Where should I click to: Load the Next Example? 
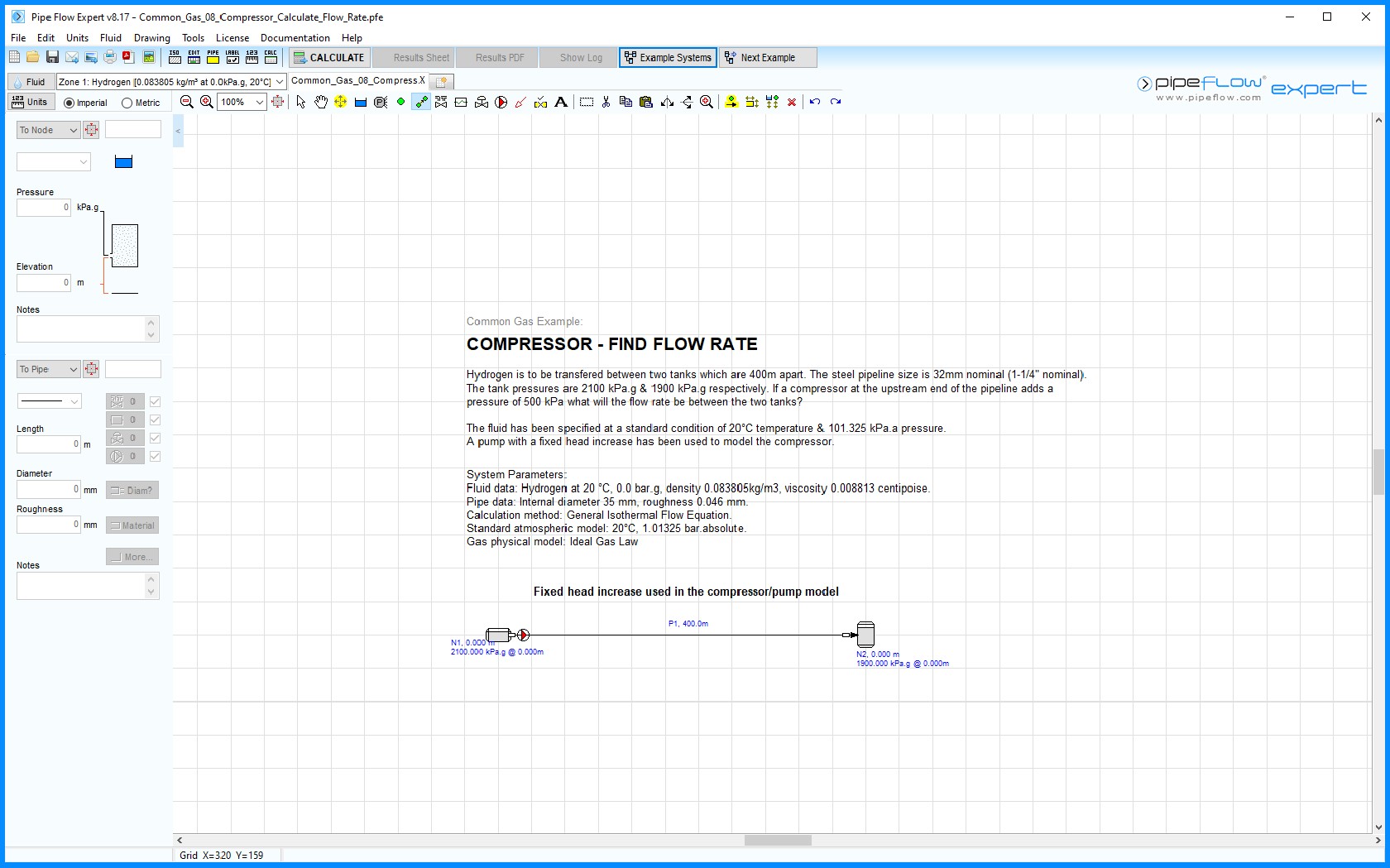click(769, 57)
